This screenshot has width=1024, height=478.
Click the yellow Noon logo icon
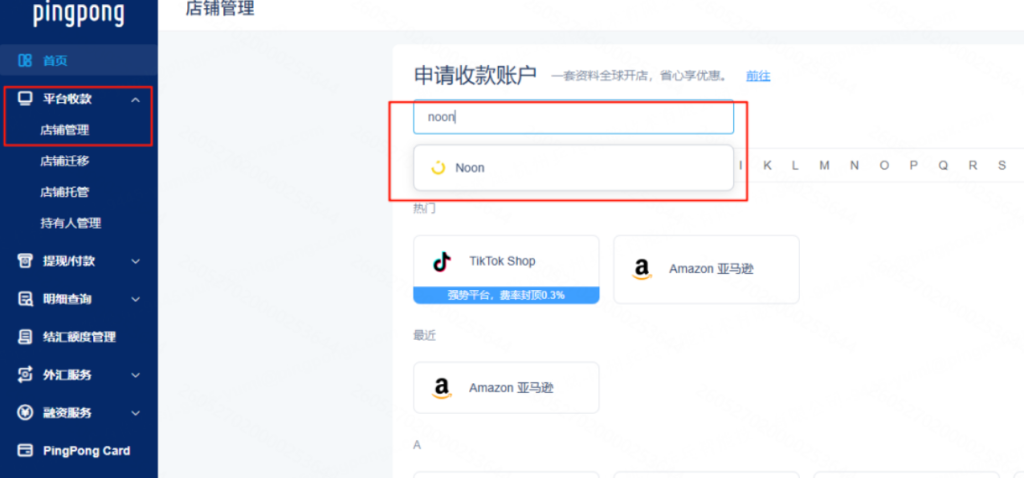438,168
